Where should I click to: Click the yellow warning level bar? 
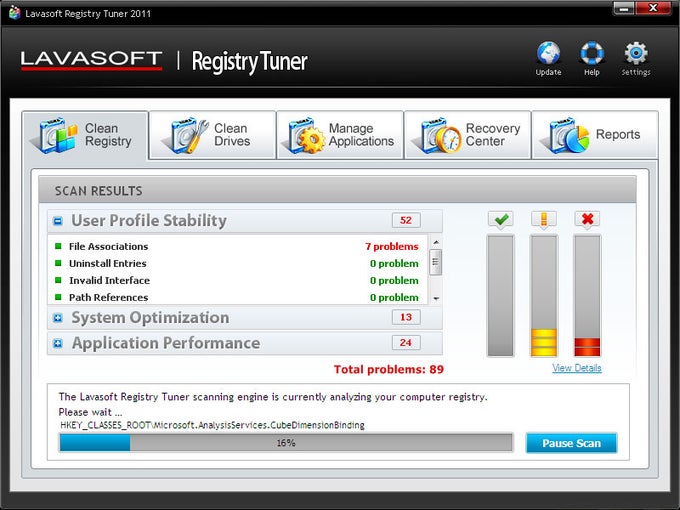pyautogui.click(x=544, y=296)
